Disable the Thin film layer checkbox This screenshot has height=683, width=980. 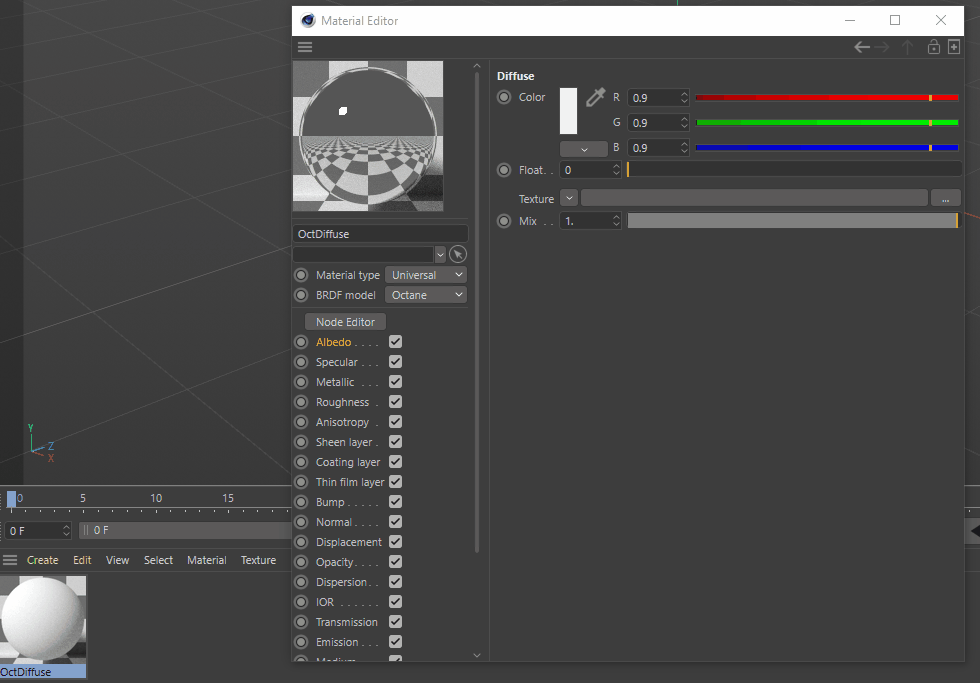(395, 482)
